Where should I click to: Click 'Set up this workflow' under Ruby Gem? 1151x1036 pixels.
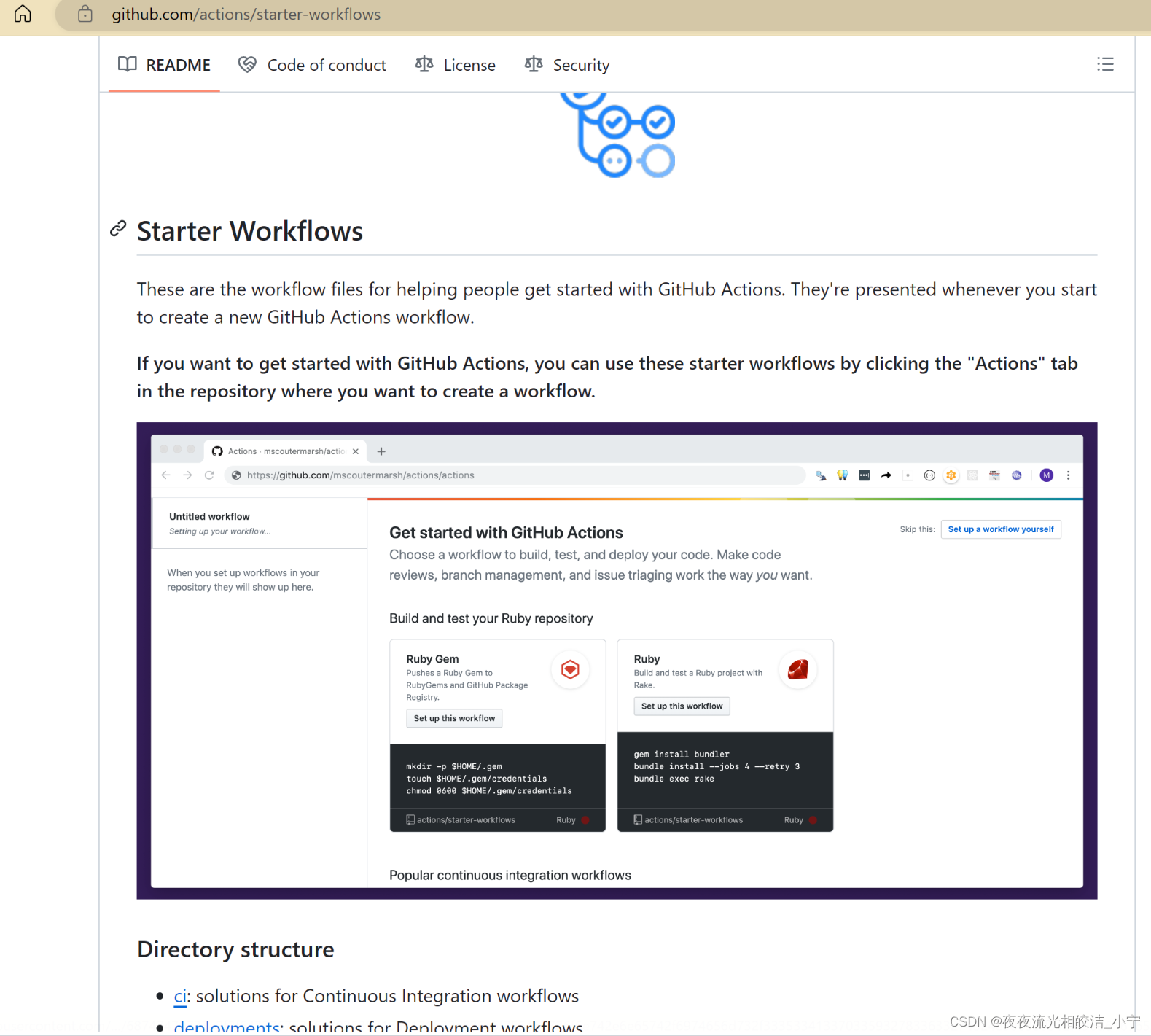(x=454, y=718)
